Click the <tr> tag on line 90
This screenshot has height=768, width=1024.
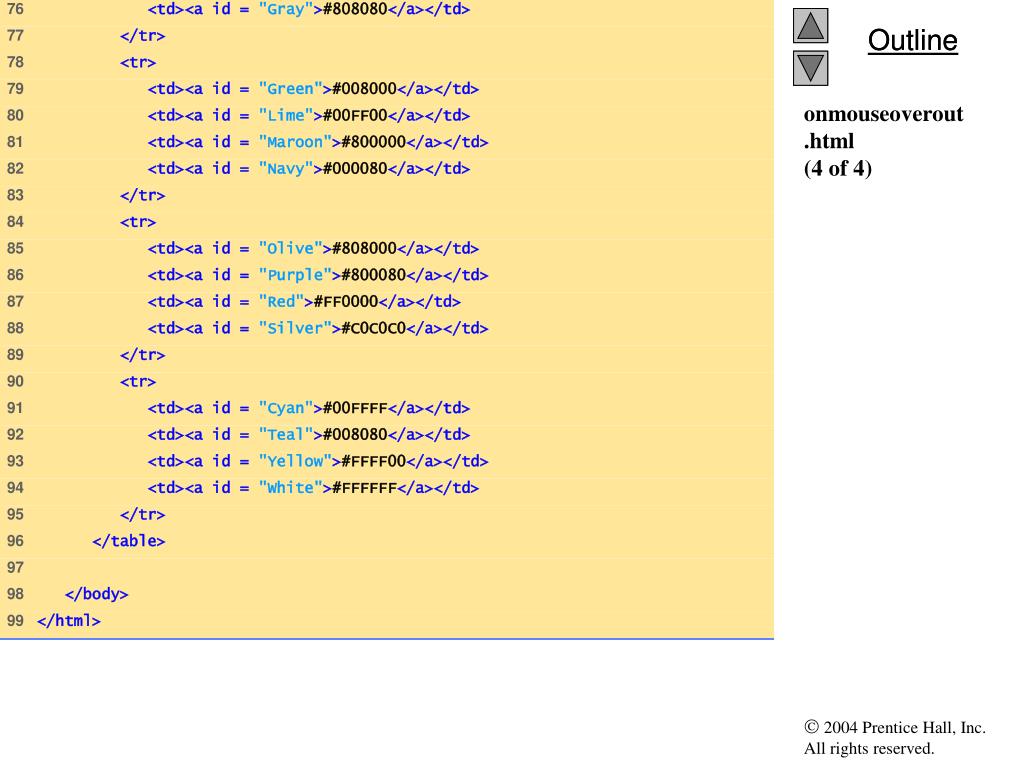pyautogui.click(x=138, y=381)
